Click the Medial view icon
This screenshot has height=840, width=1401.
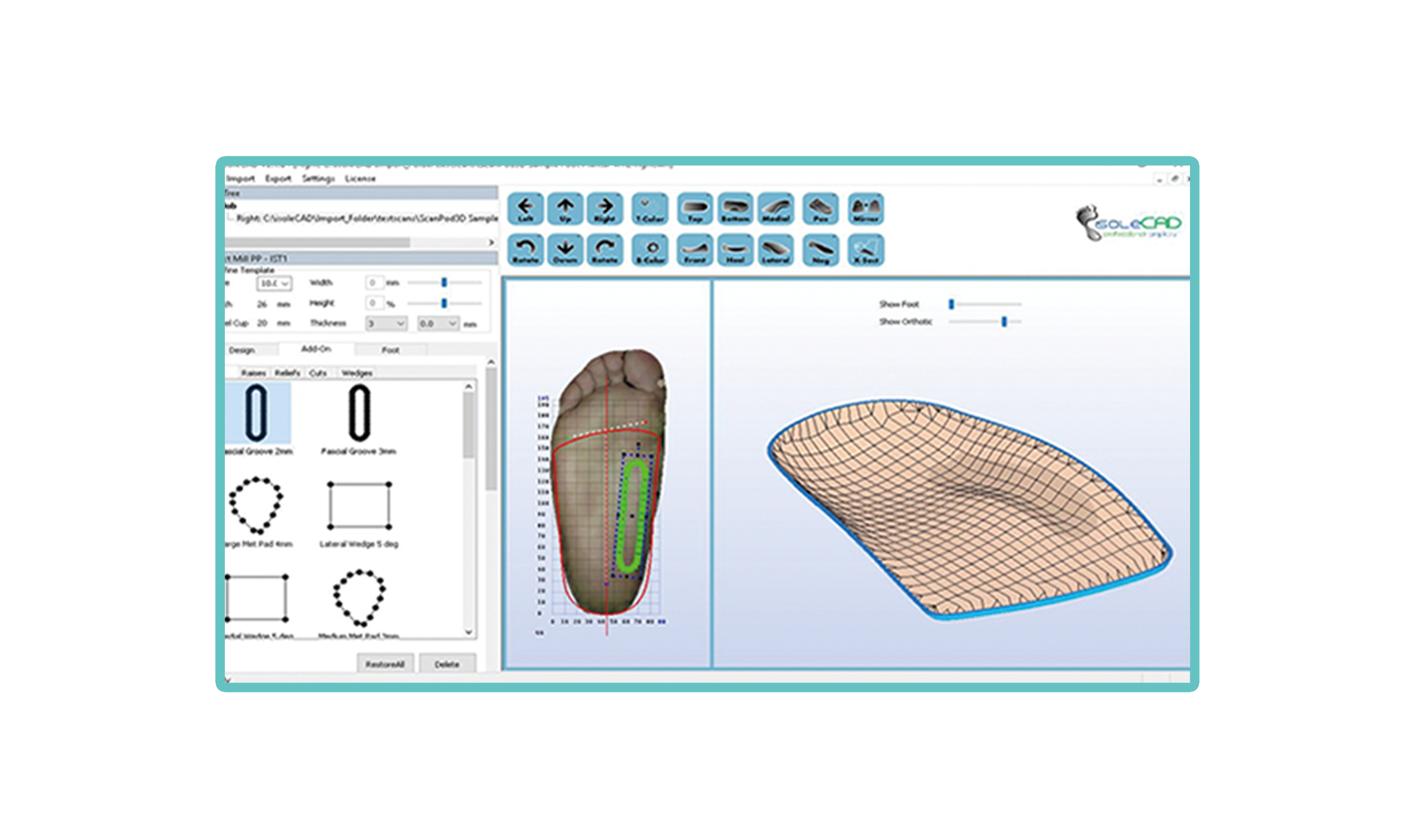point(775,209)
